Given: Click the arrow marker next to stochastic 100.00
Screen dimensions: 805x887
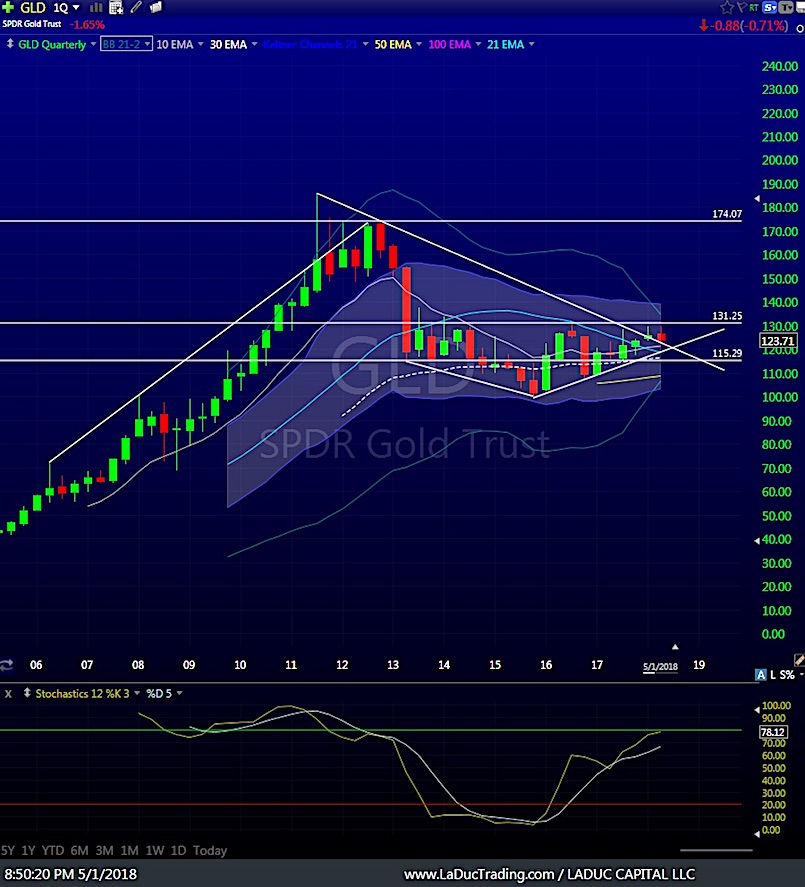Looking at the screenshot, I should click(757, 710).
